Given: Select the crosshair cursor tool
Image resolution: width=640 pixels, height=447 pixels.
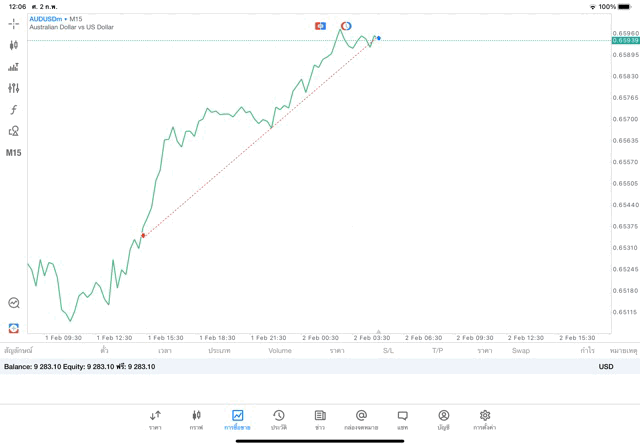Looking at the screenshot, I should pyautogui.click(x=13, y=23).
